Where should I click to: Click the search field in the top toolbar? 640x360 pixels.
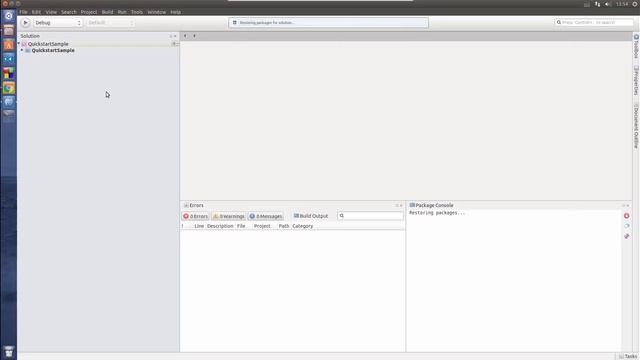(594, 22)
